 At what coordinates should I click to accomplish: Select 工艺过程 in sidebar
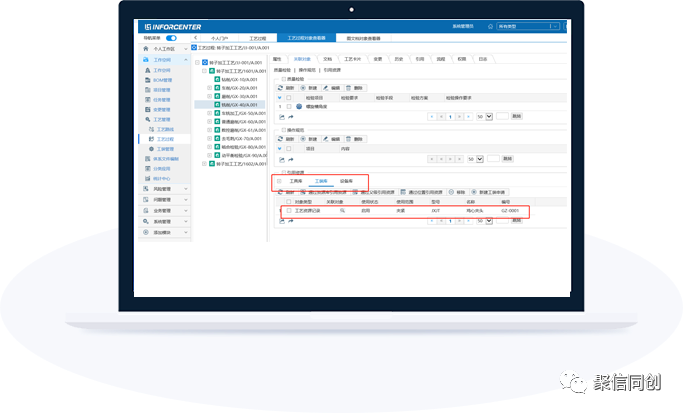point(165,139)
